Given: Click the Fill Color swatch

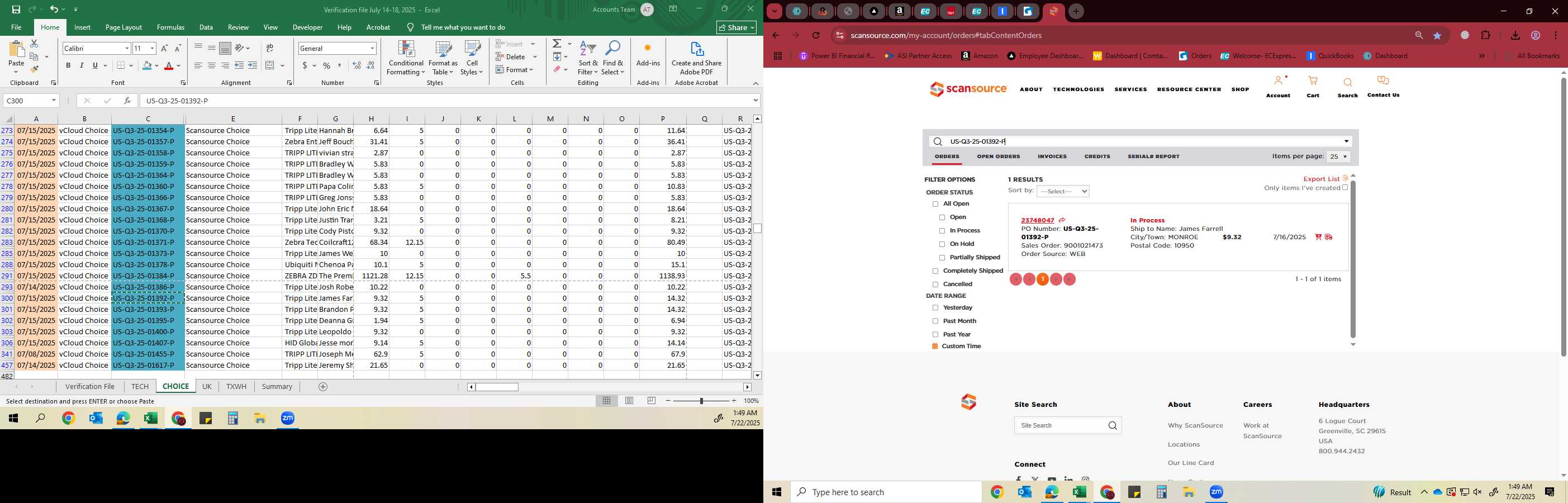Looking at the screenshot, I should pos(147,66).
